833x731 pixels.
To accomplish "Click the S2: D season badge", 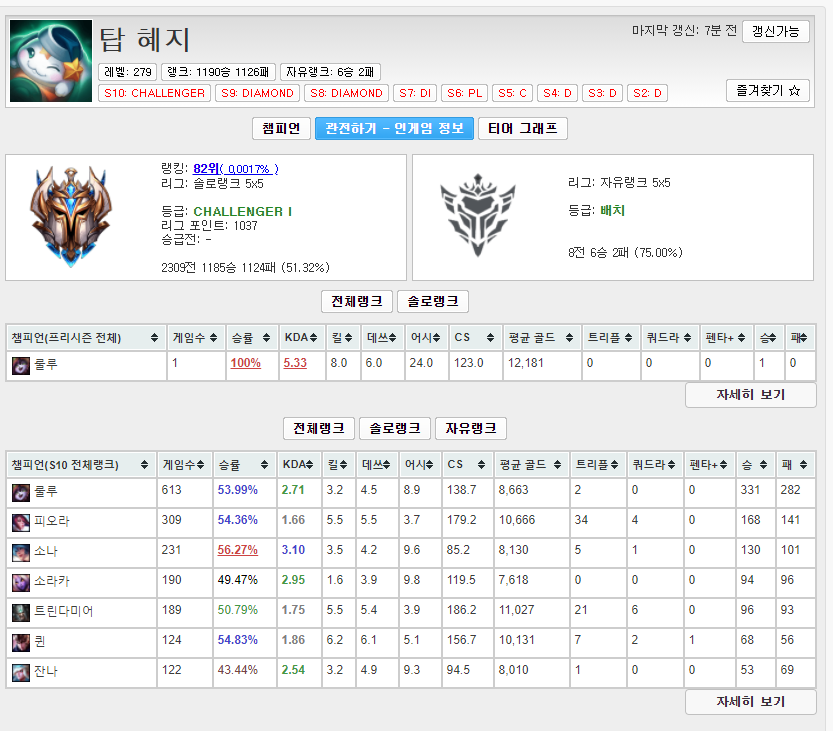I will [x=647, y=93].
